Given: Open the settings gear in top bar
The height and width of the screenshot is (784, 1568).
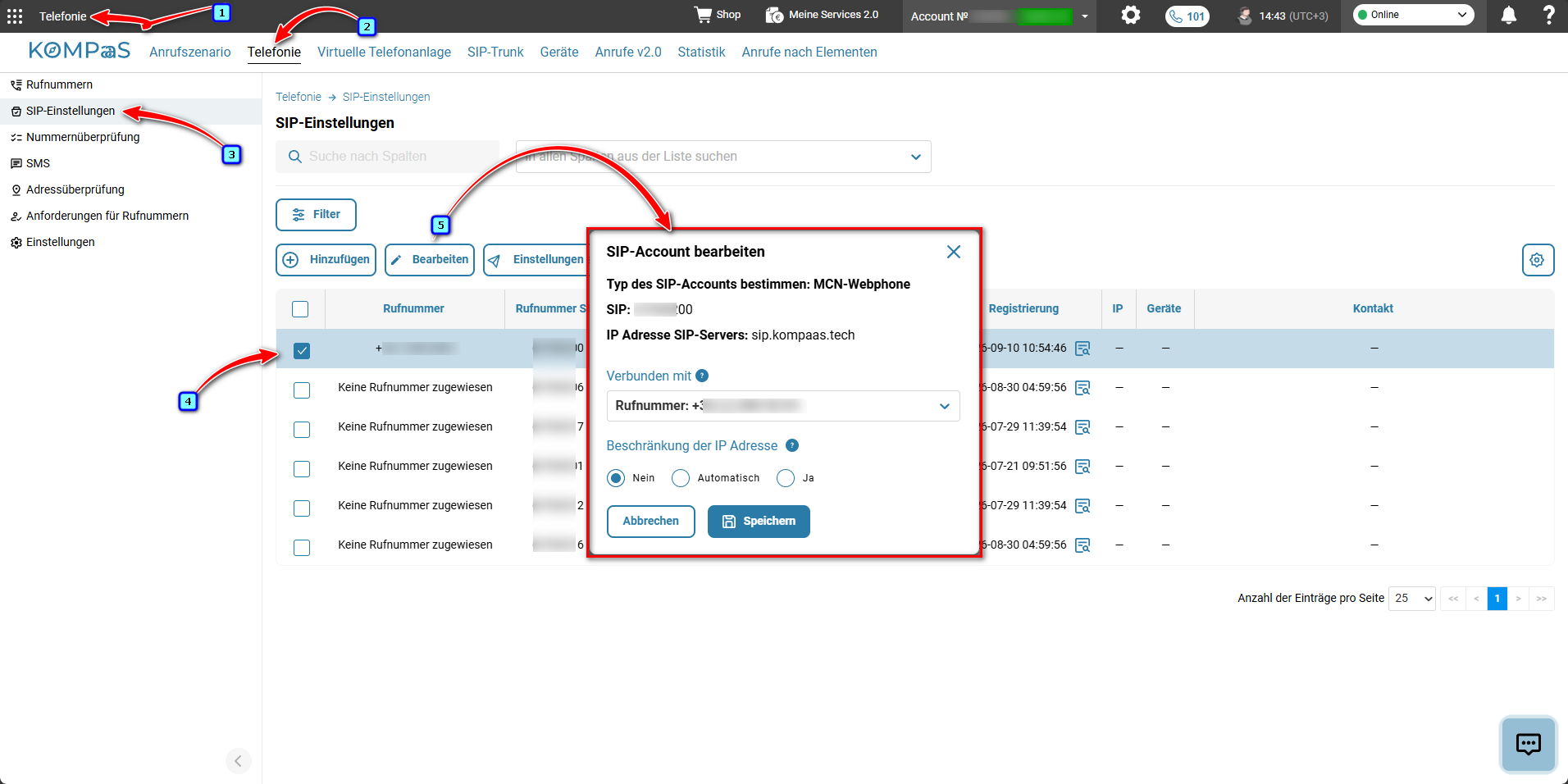Looking at the screenshot, I should tap(1131, 15).
